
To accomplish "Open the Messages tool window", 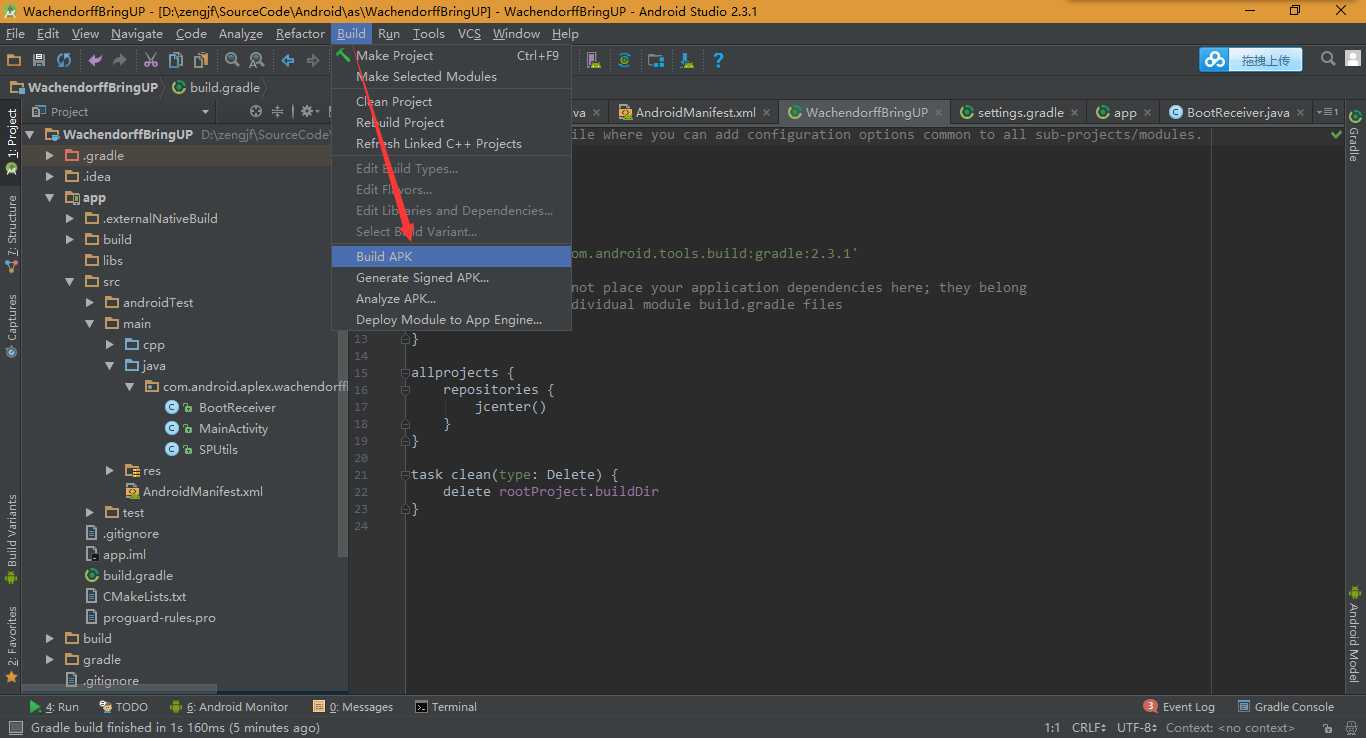I will pyautogui.click(x=353, y=706).
